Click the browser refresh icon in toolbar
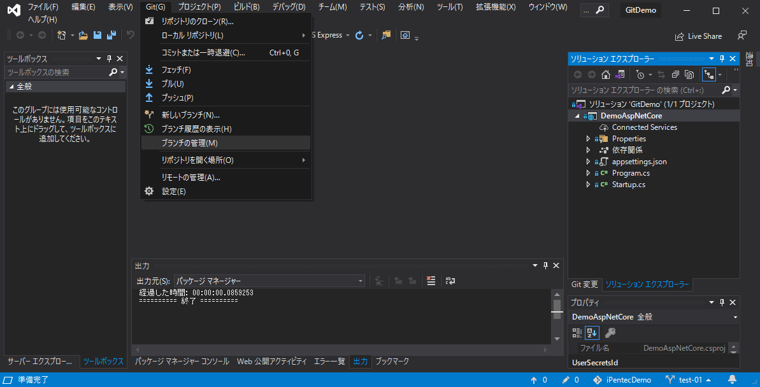This screenshot has width=760, height=387. (x=359, y=35)
